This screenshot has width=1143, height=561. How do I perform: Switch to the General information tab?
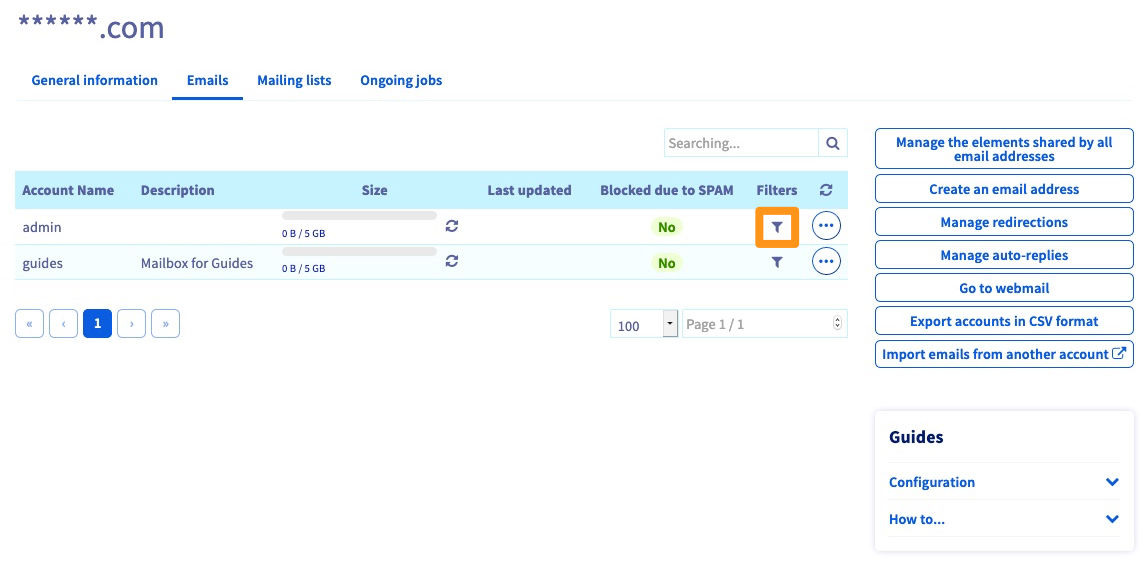click(94, 80)
